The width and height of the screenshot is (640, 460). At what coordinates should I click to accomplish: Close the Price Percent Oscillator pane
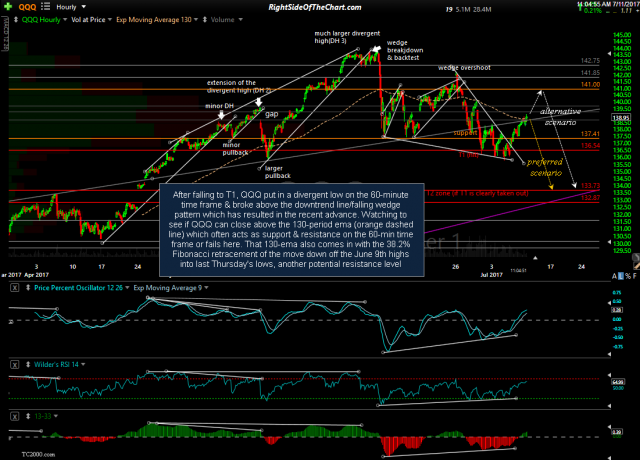point(14,288)
